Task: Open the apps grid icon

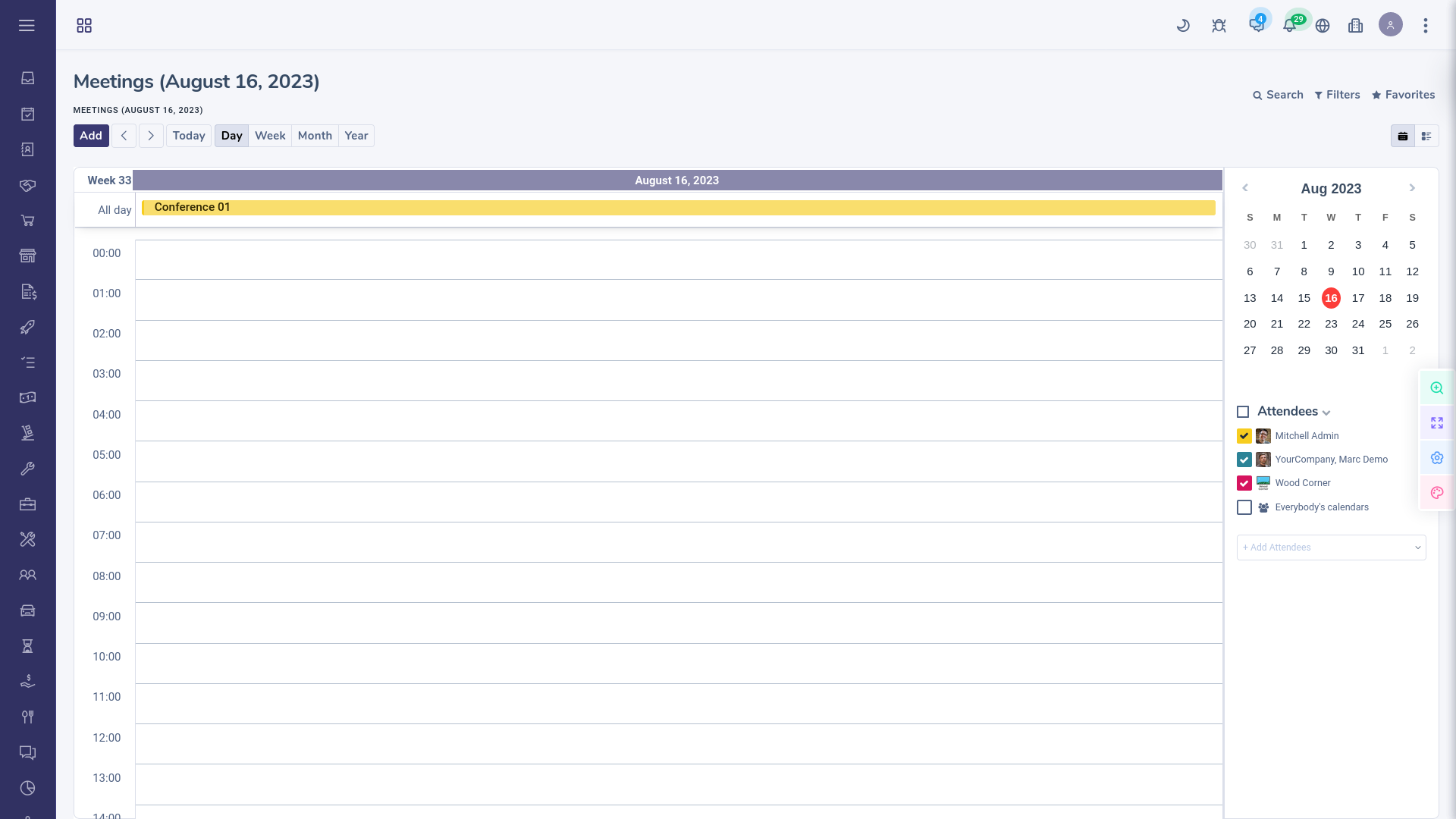Action: pos(84,25)
